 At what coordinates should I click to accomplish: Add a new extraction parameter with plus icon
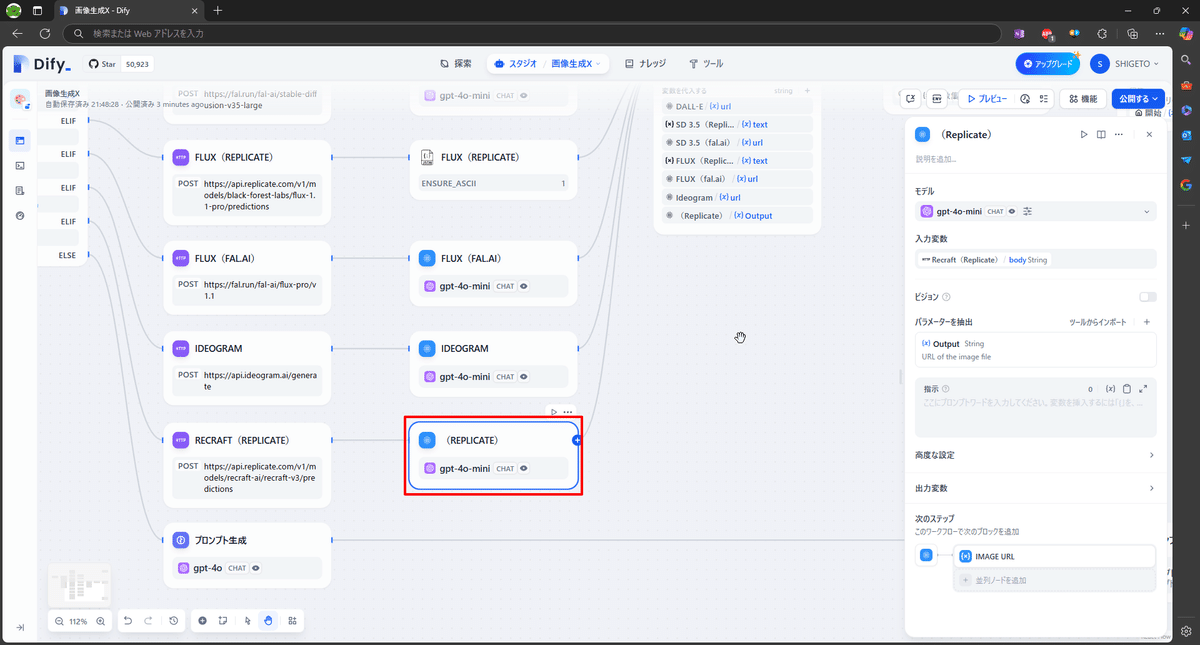1147,322
